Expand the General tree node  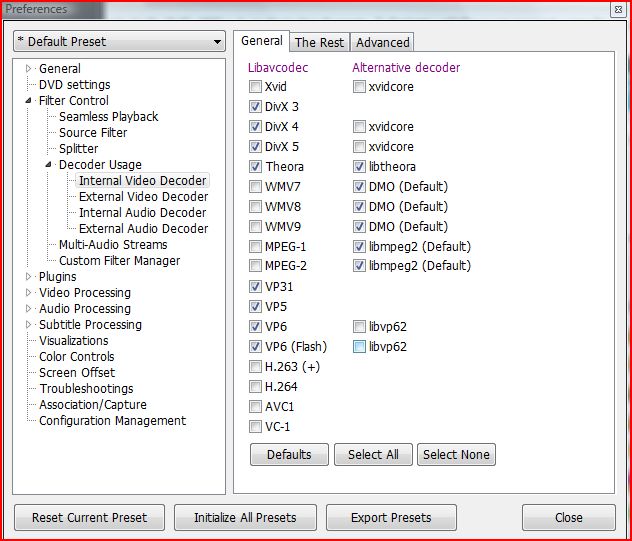(29, 69)
